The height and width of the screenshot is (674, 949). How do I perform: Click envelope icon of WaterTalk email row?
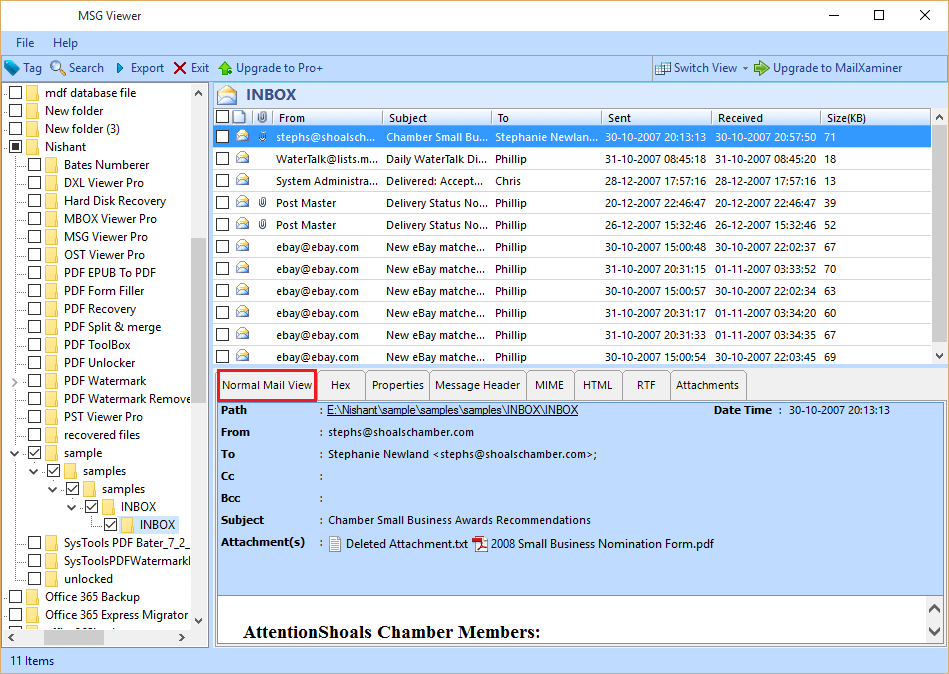[x=242, y=158]
